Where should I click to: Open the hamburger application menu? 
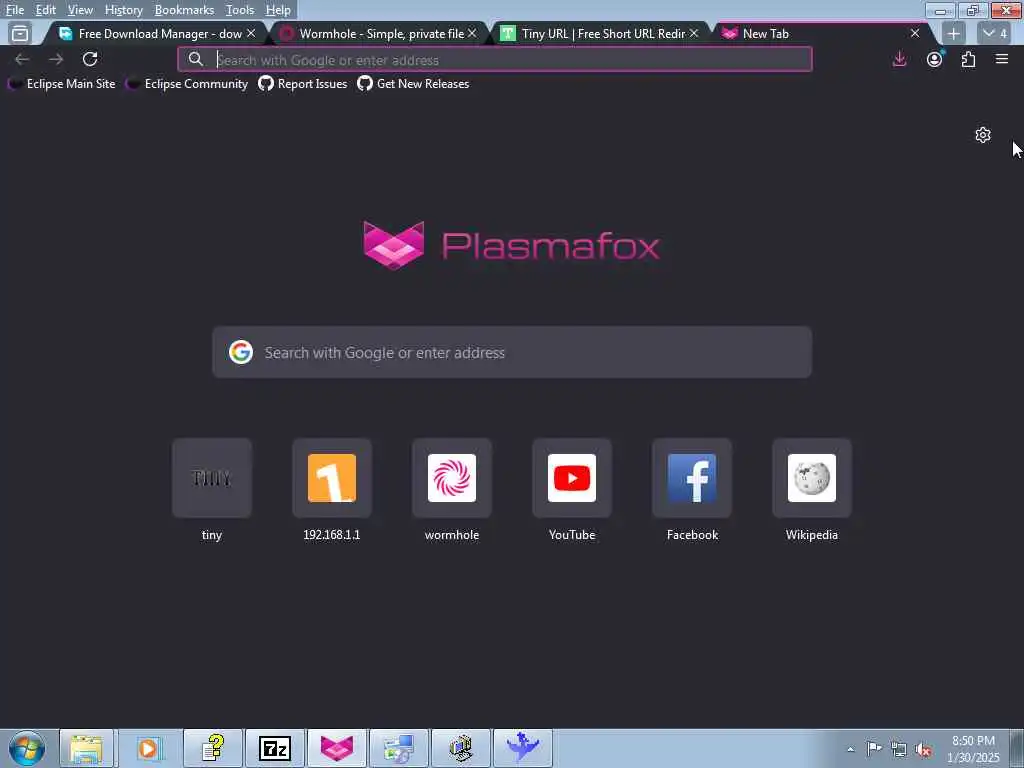point(1002,59)
